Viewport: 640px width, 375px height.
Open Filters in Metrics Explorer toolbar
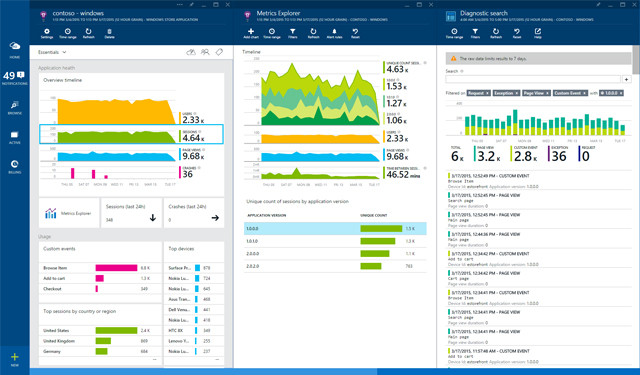tap(293, 33)
